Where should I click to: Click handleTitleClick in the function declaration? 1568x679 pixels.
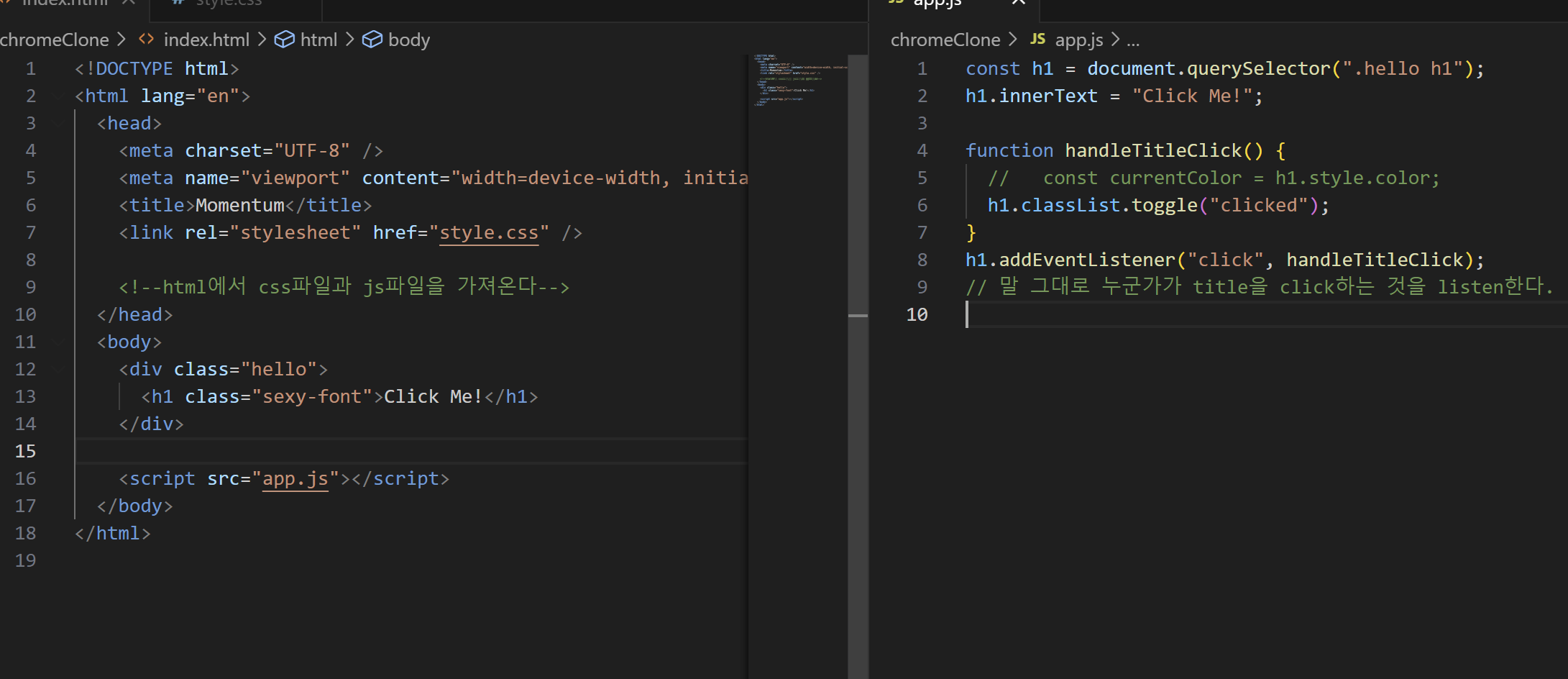click(x=1153, y=150)
